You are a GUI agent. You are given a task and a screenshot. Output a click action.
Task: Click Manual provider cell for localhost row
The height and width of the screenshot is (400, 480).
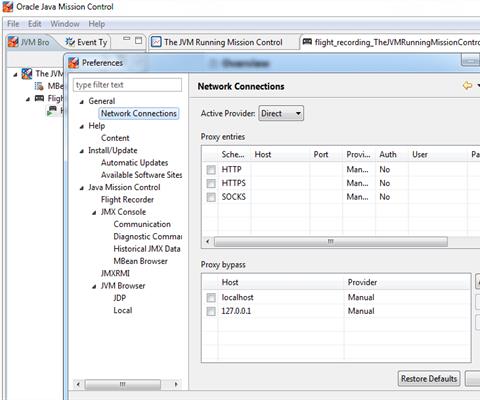(x=361, y=297)
